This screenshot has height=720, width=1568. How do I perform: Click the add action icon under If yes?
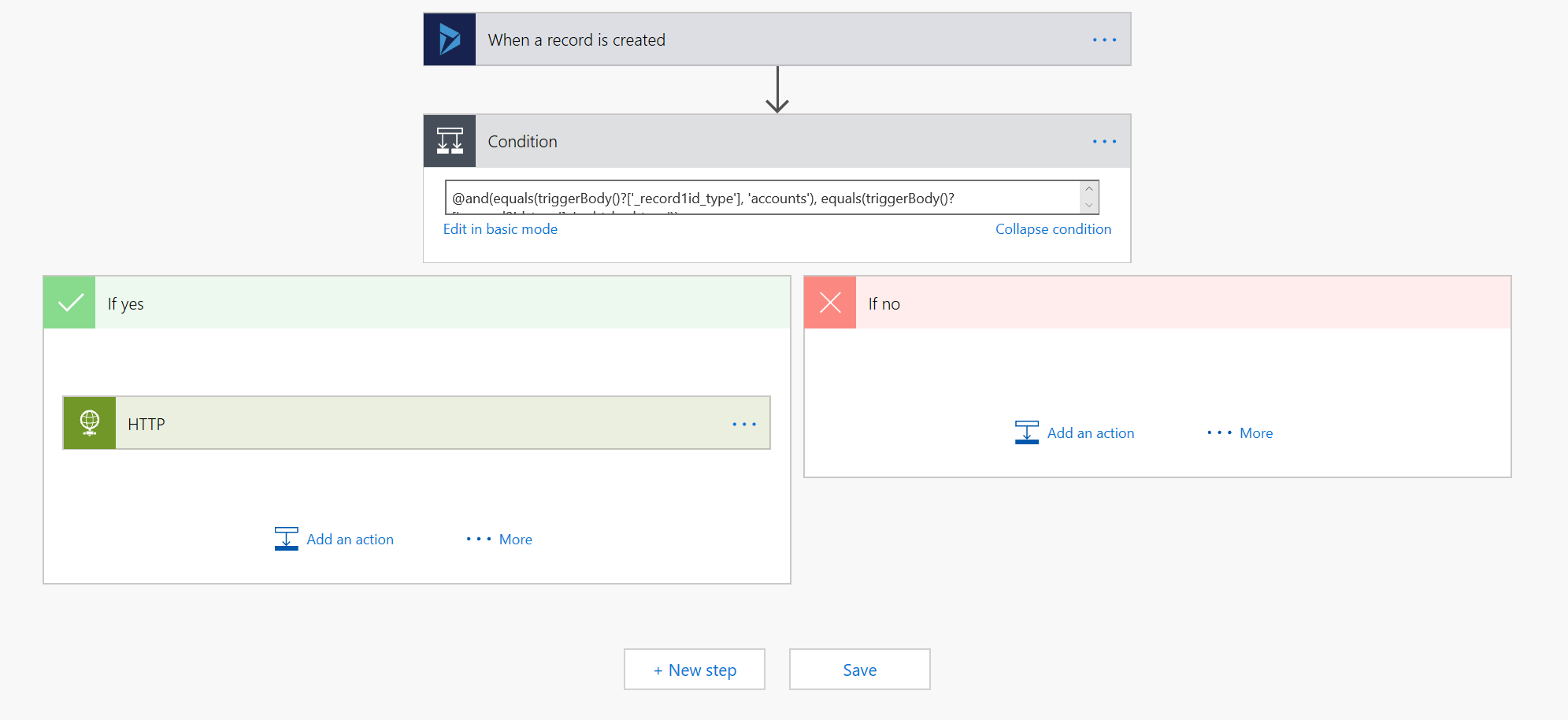[286, 539]
